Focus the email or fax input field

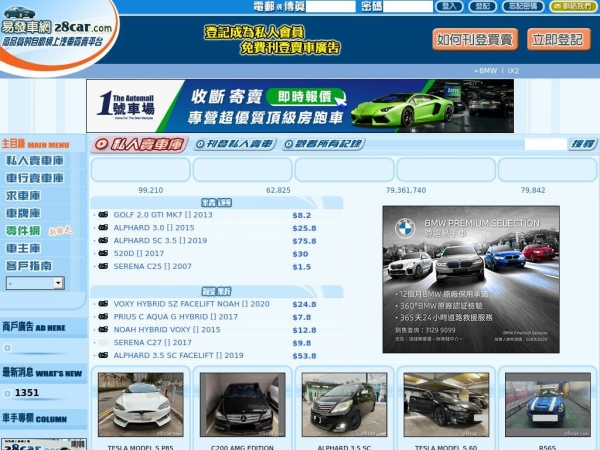point(331,7)
